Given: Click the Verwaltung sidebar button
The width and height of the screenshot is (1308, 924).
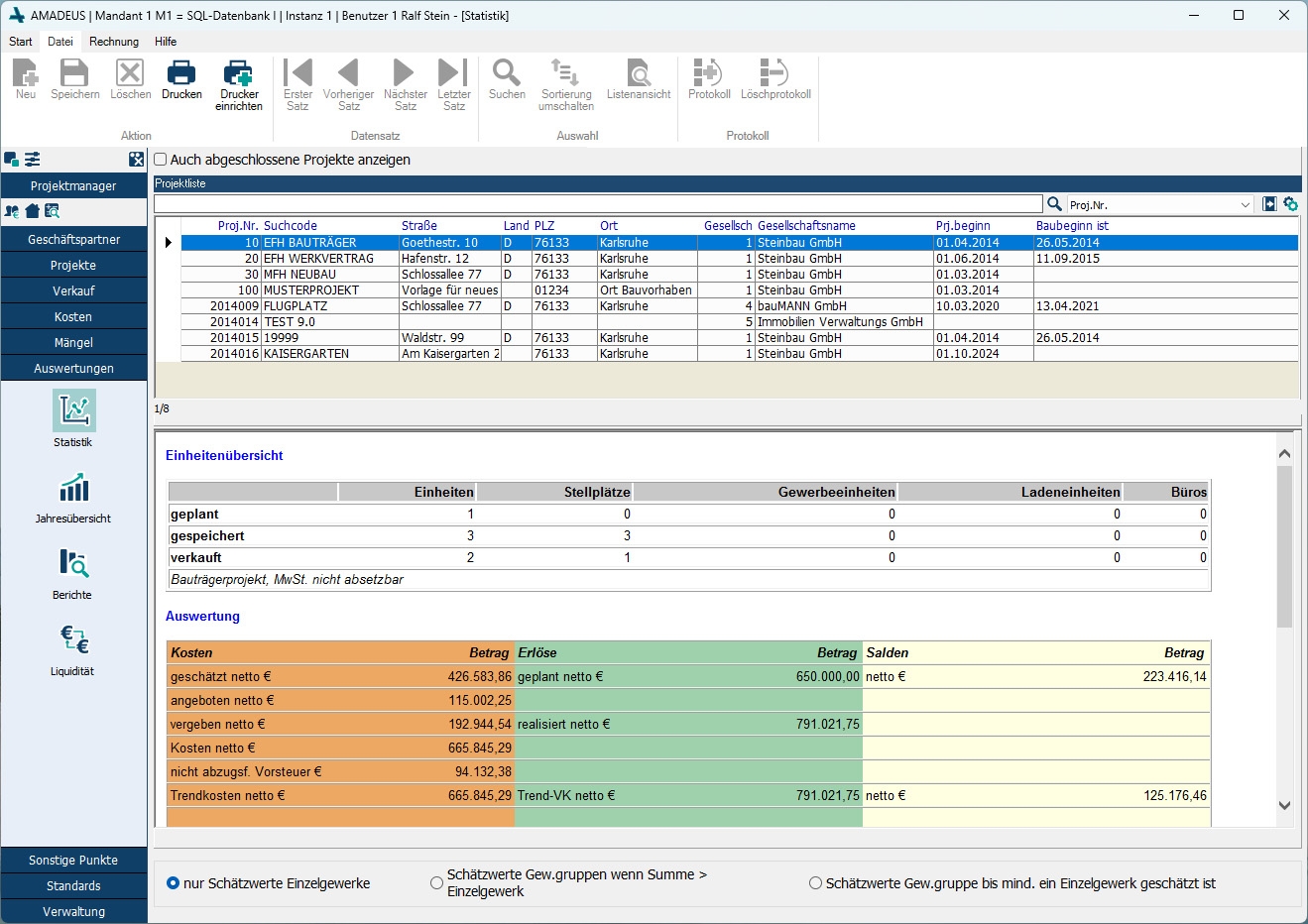Looking at the screenshot, I should (73, 912).
